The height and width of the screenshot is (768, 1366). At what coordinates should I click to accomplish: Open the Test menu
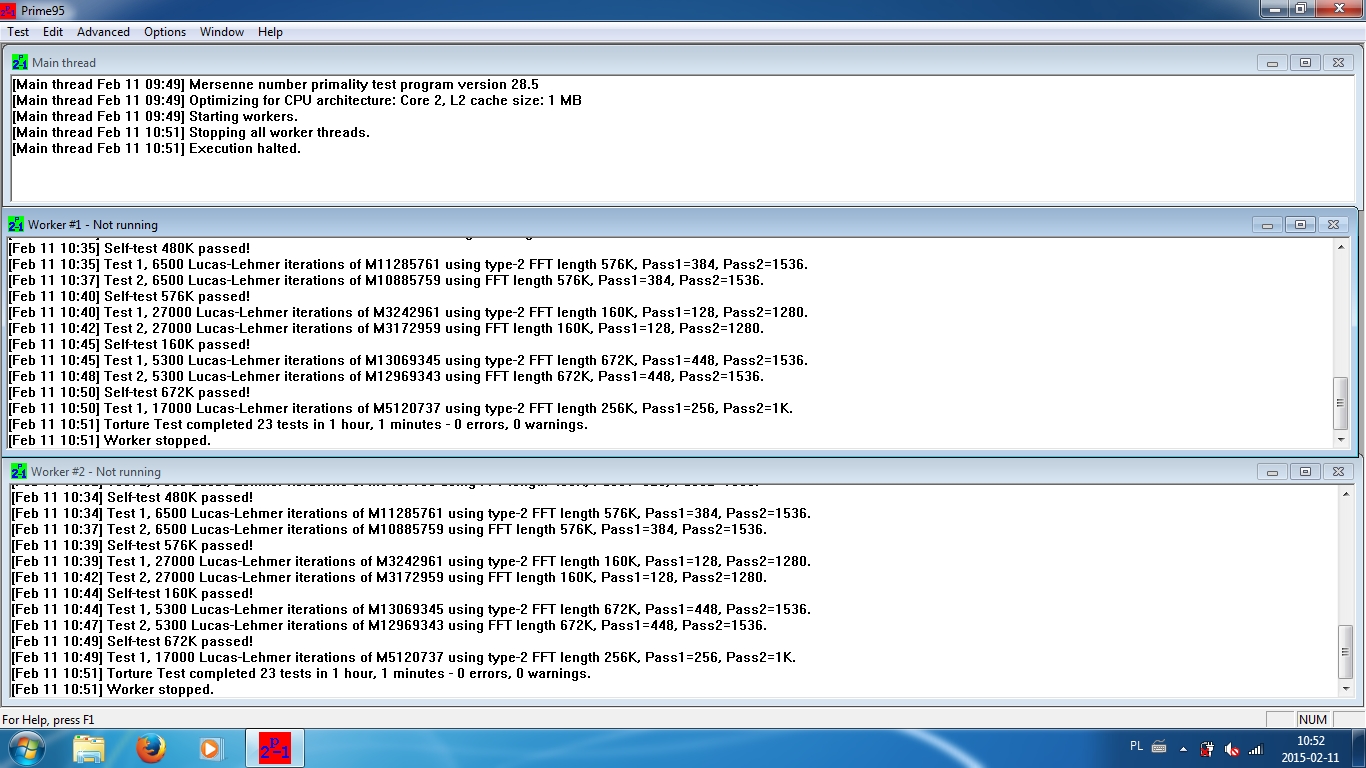point(18,32)
